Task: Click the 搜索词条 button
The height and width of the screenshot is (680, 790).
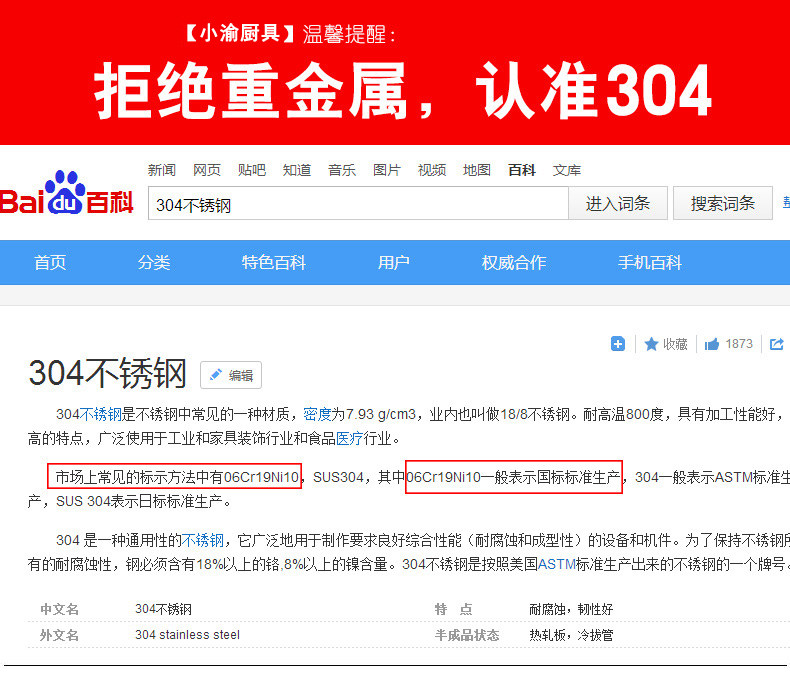Action: point(722,203)
